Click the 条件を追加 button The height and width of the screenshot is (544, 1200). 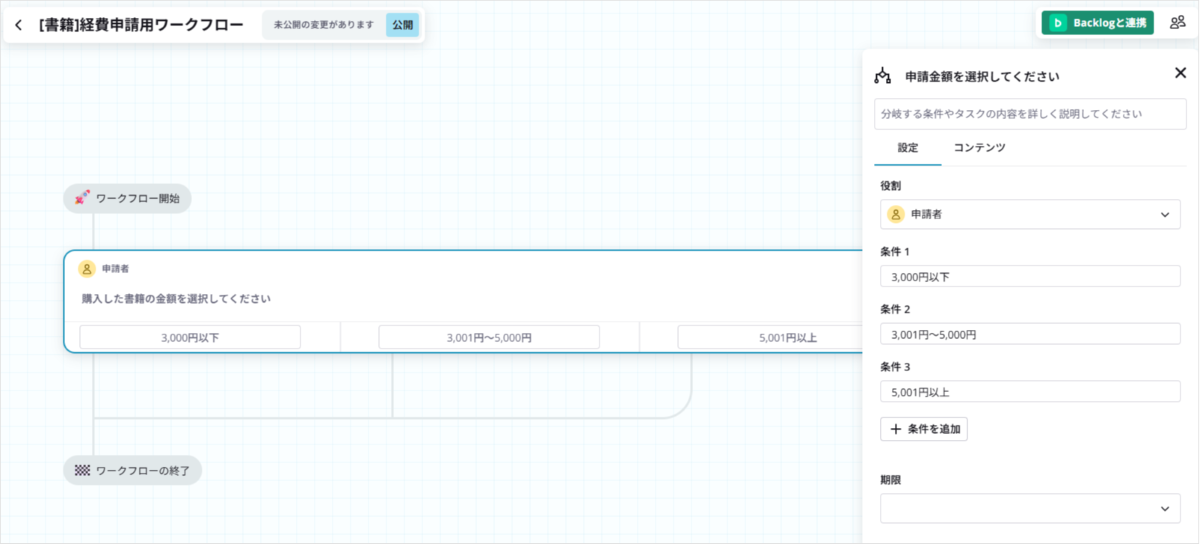[x=924, y=429]
